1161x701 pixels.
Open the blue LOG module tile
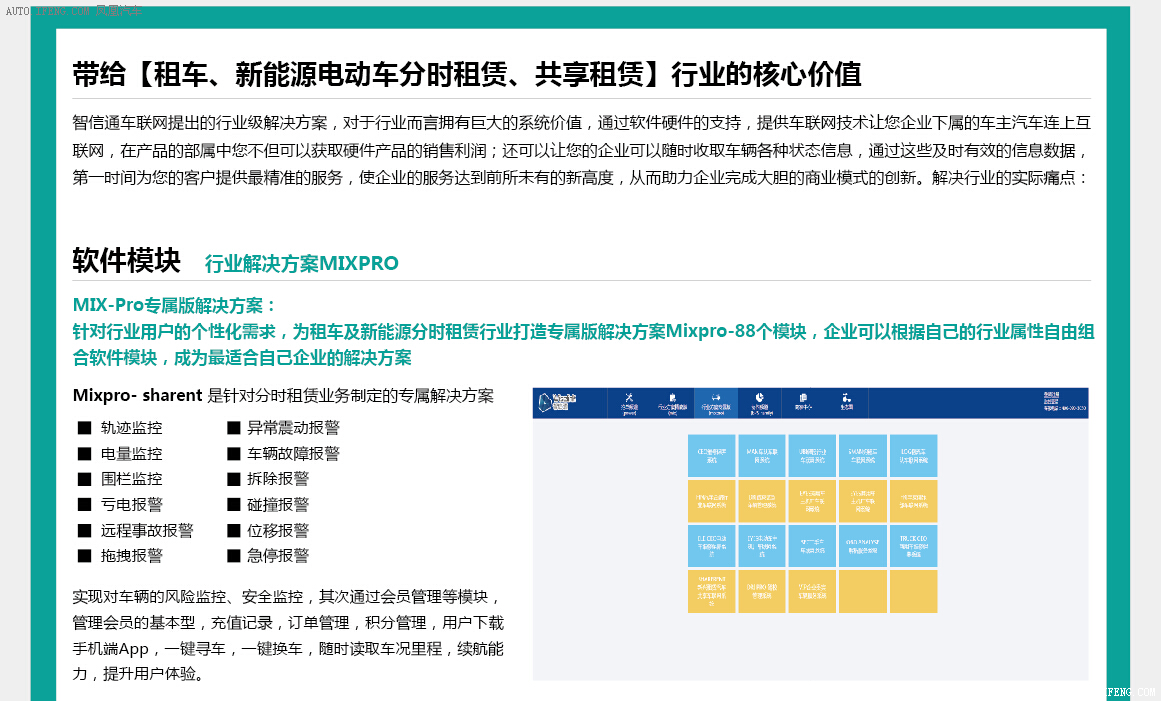(x=913, y=455)
